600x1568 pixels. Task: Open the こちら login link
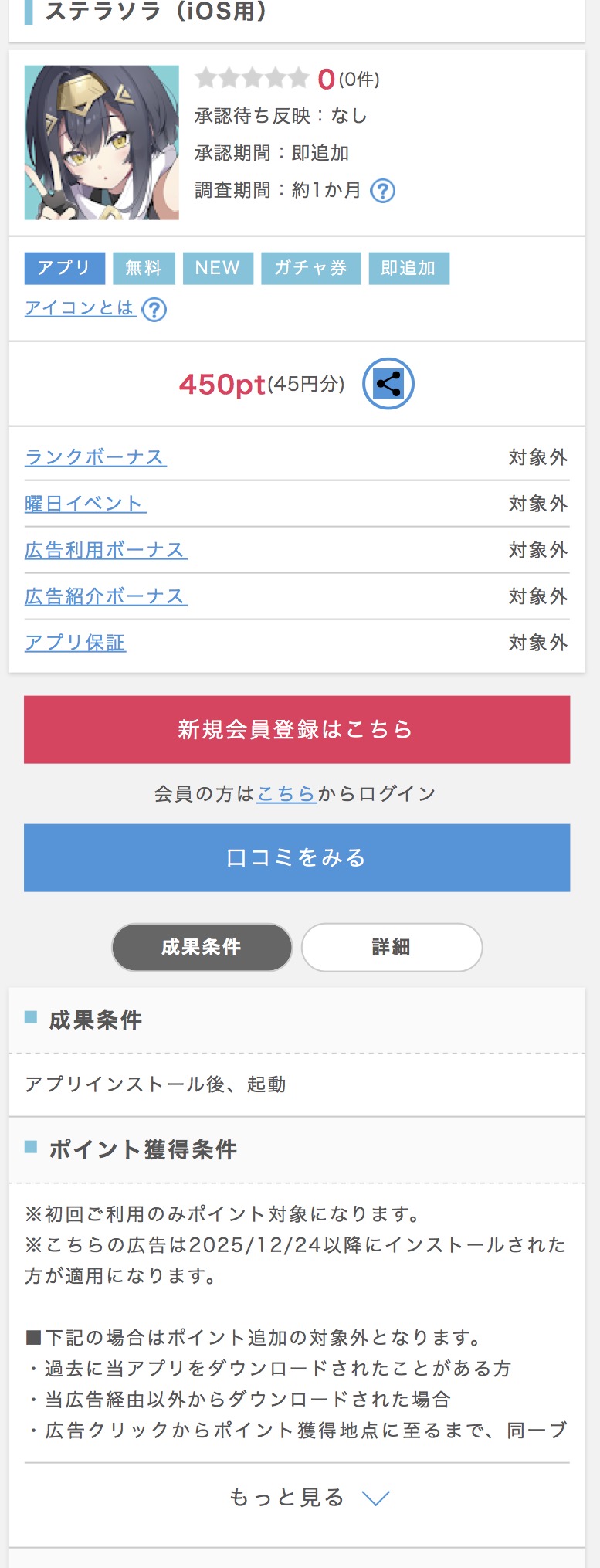pyautogui.click(x=286, y=794)
